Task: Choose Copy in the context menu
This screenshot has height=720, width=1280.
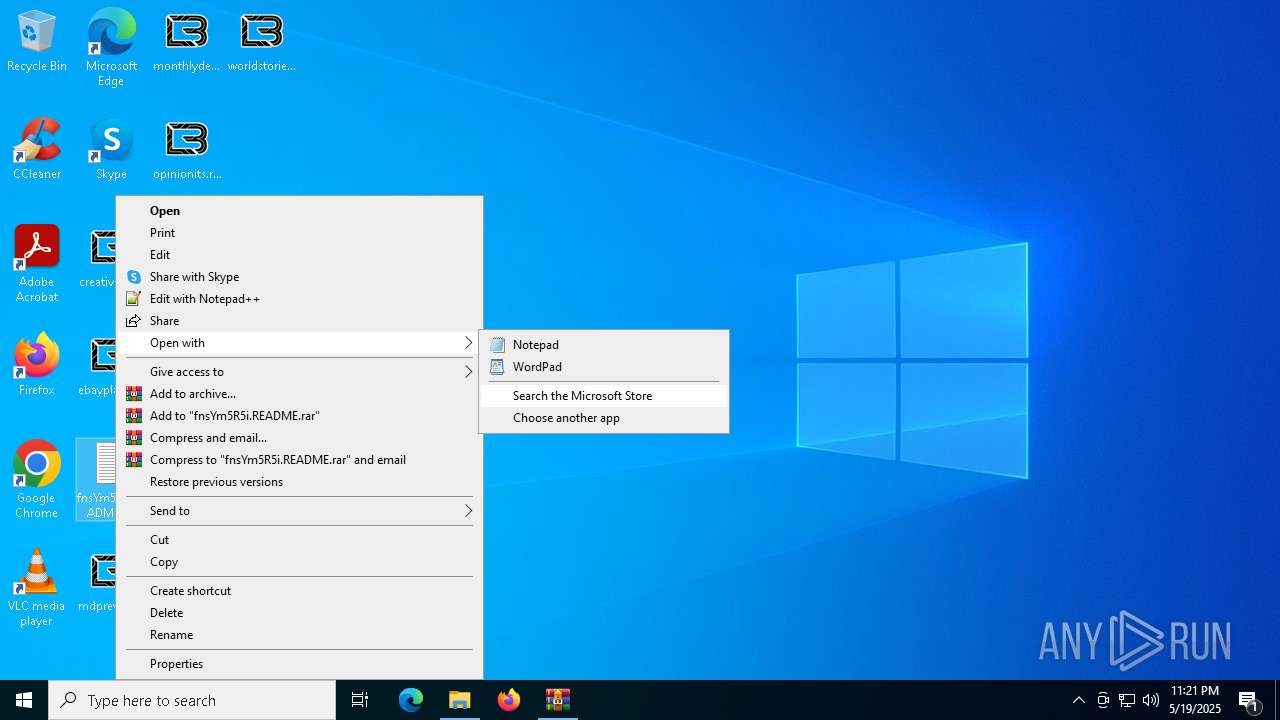Action: click(299, 562)
